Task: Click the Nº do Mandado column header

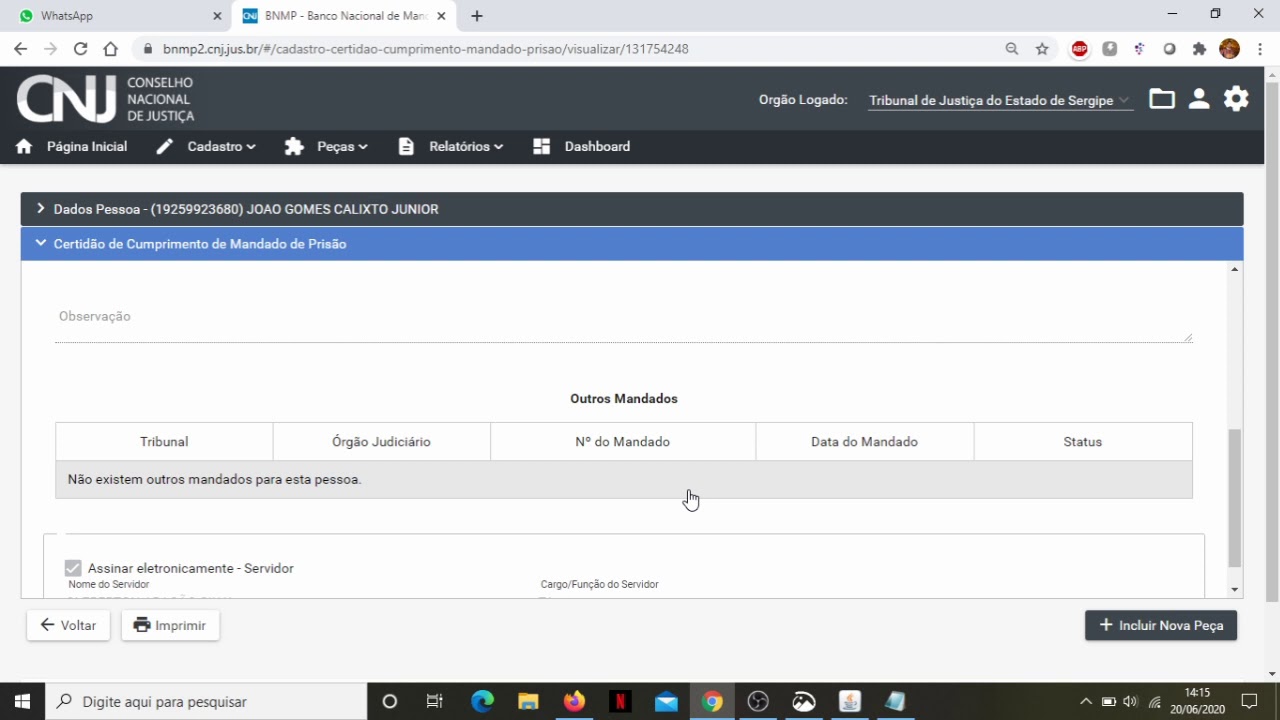Action: point(623,441)
